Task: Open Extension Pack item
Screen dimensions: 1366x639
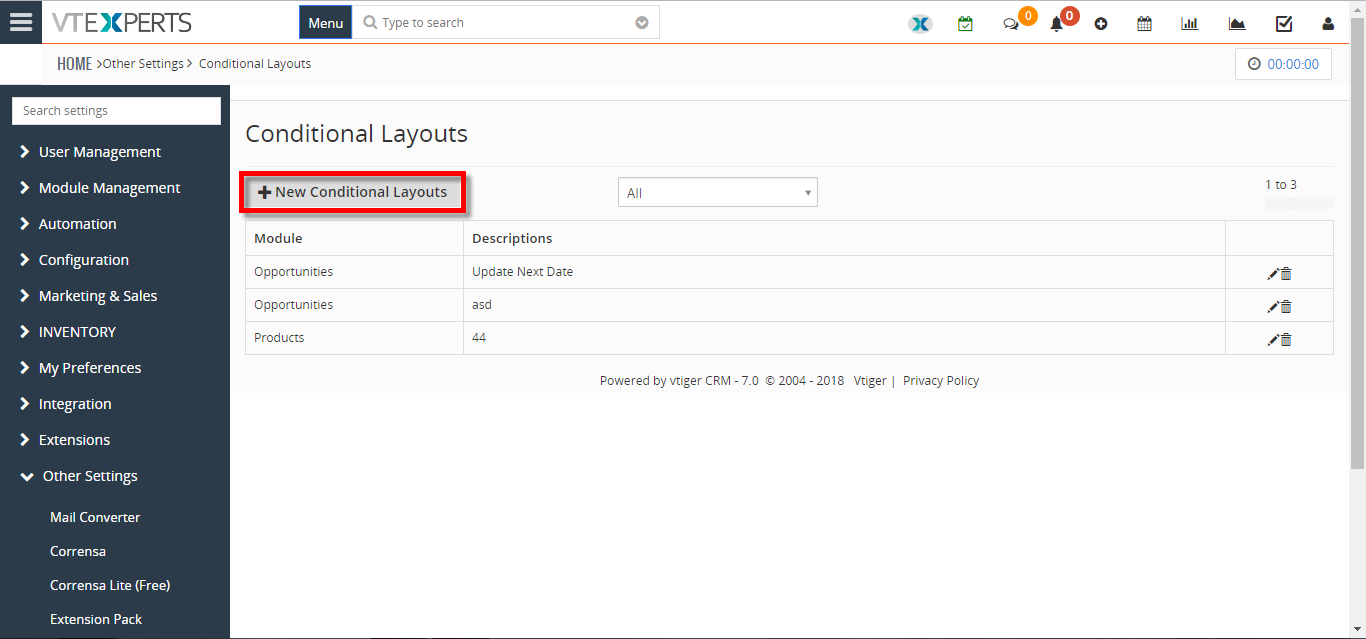Action: coord(96,619)
